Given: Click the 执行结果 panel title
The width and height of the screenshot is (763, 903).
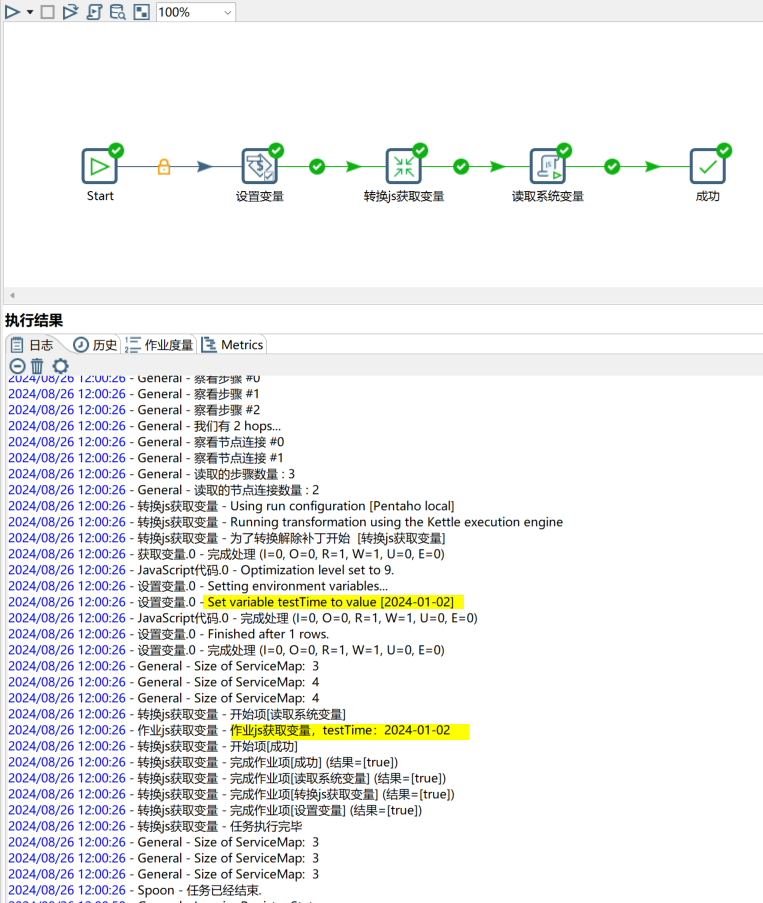Looking at the screenshot, I should (34, 320).
